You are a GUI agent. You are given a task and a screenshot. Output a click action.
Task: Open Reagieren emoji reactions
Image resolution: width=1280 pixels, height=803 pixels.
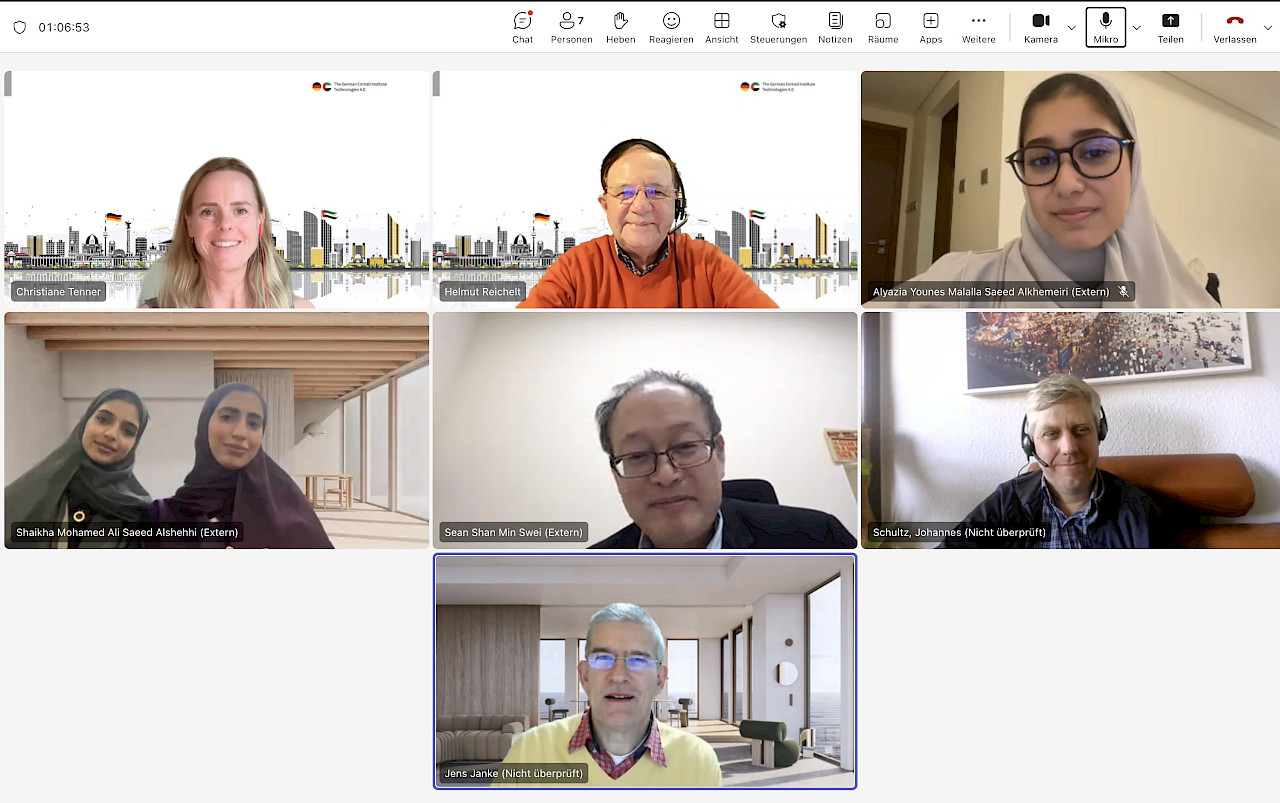671,27
